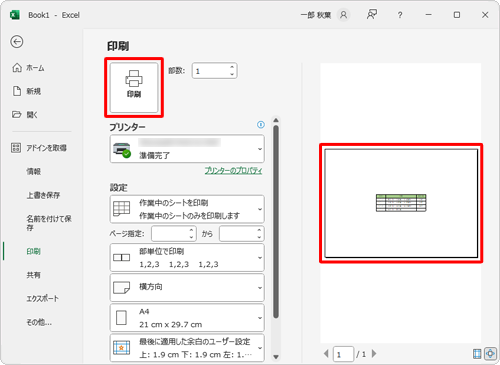Screen dimensions: 500x365
Task: Select 印刷 in the left sidebar
Action: coord(34,251)
